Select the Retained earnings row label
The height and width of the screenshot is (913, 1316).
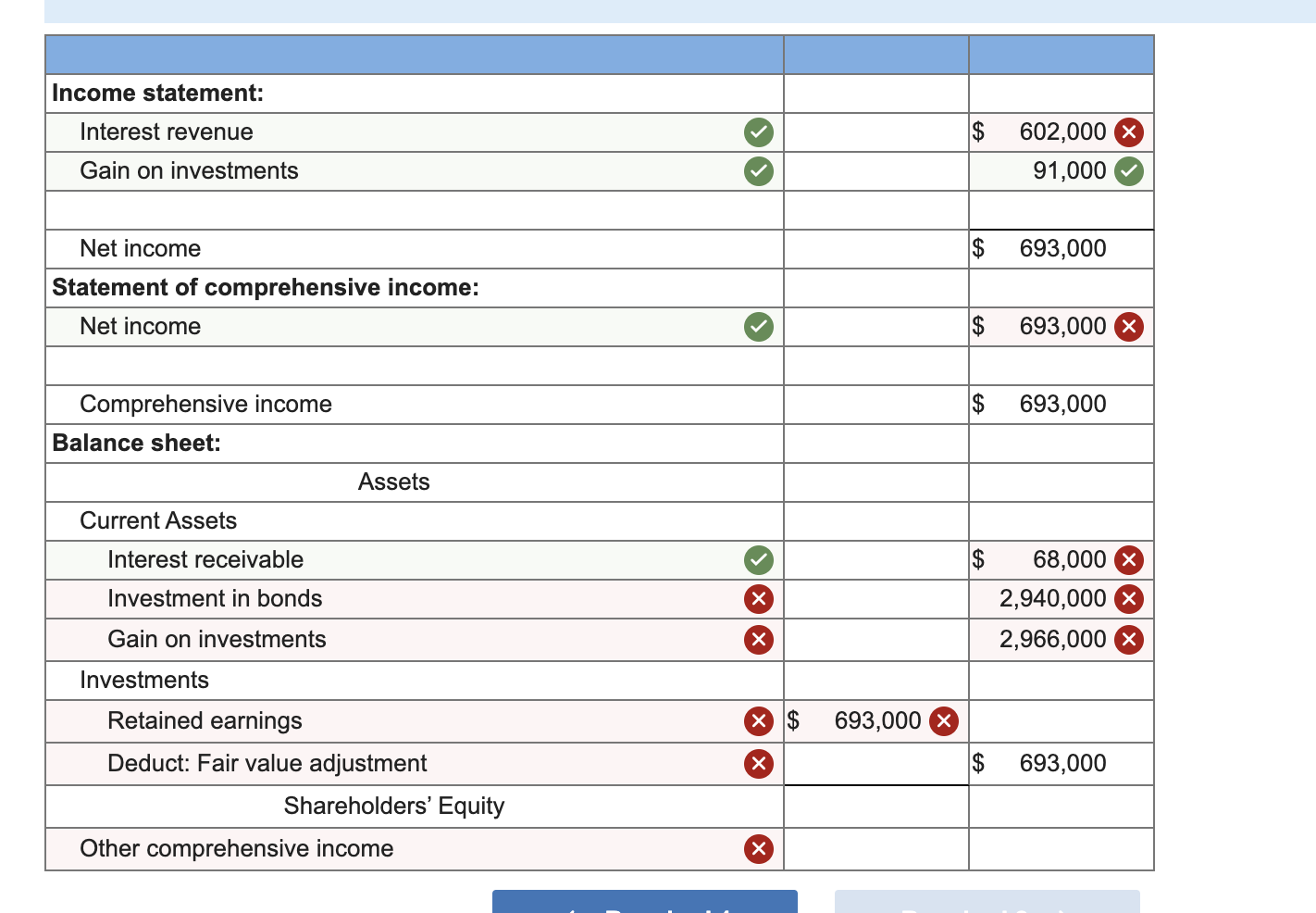tap(205, 721)
